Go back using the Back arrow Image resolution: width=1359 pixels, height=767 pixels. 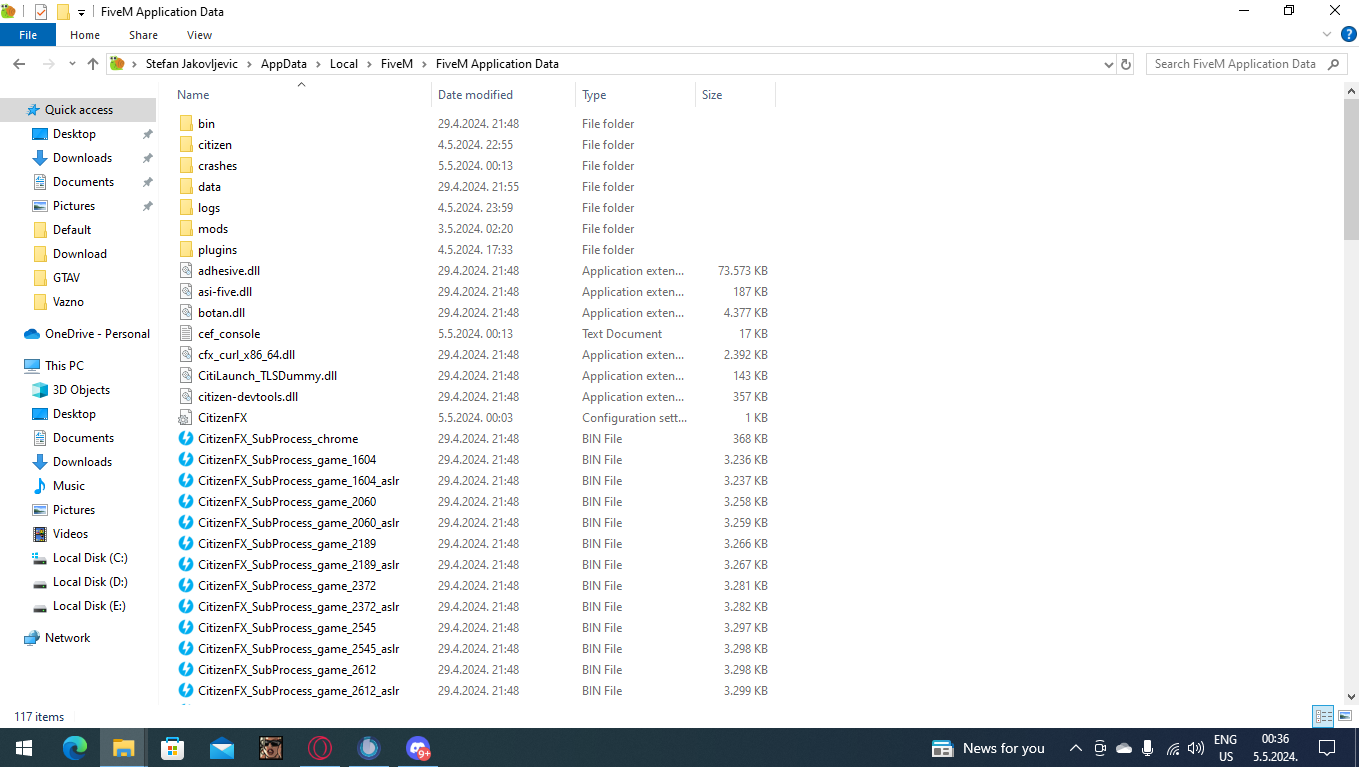(x=19, y=64)
